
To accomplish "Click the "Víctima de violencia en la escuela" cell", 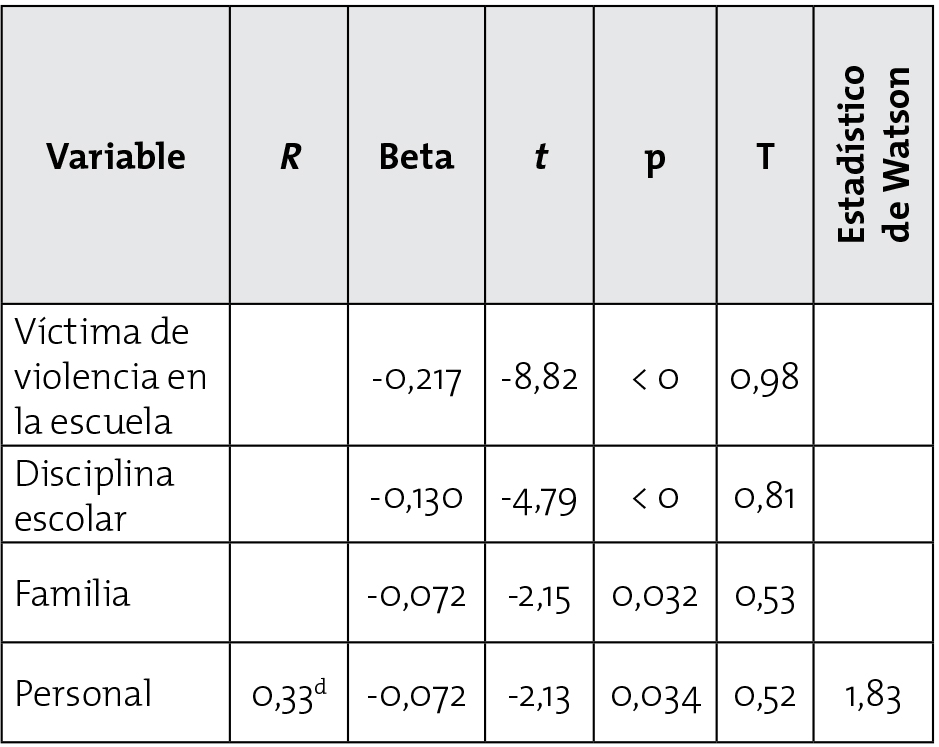I will tap(110, 376).
